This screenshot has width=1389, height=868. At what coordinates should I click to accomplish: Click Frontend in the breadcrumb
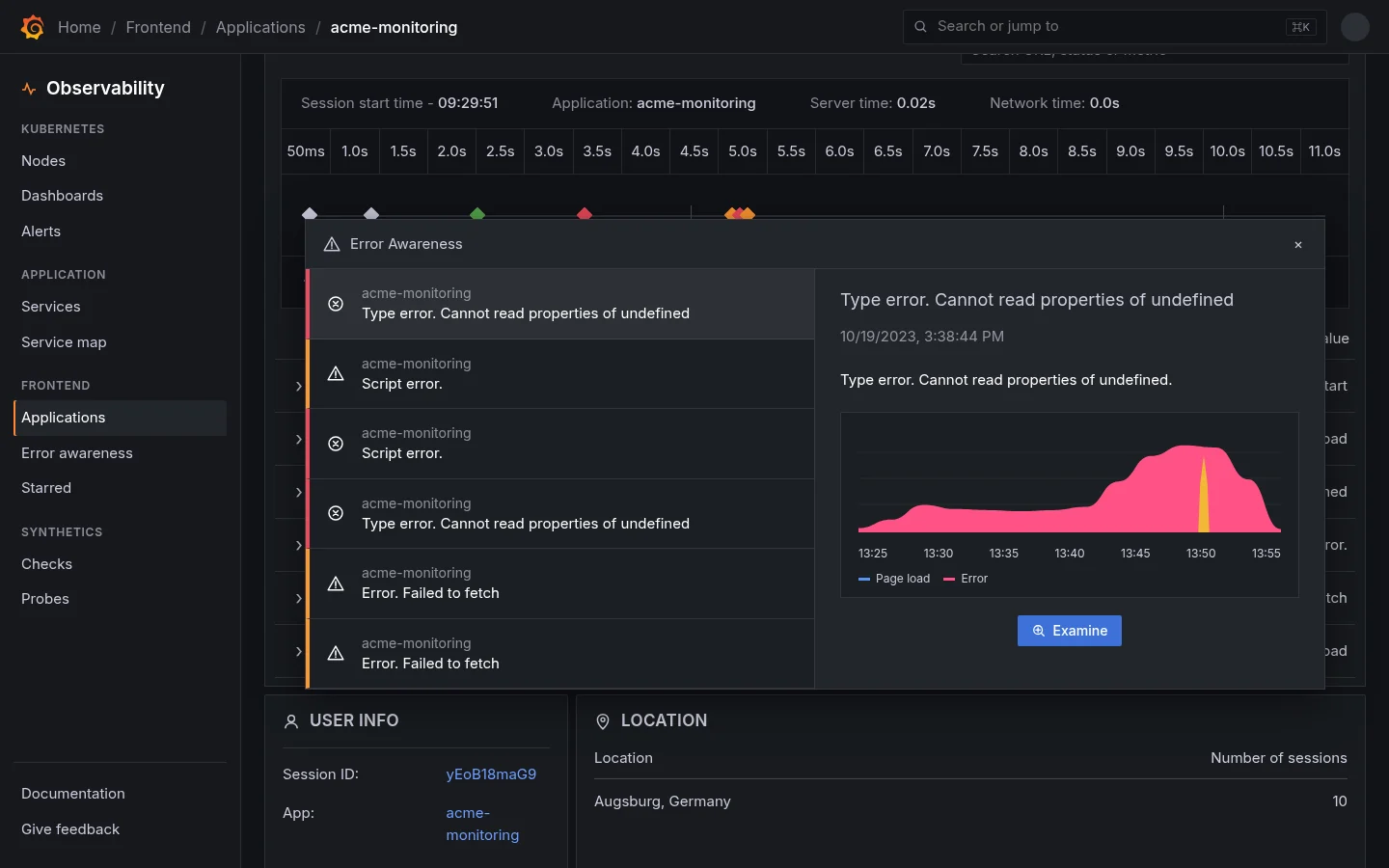[x=158, y=27]
